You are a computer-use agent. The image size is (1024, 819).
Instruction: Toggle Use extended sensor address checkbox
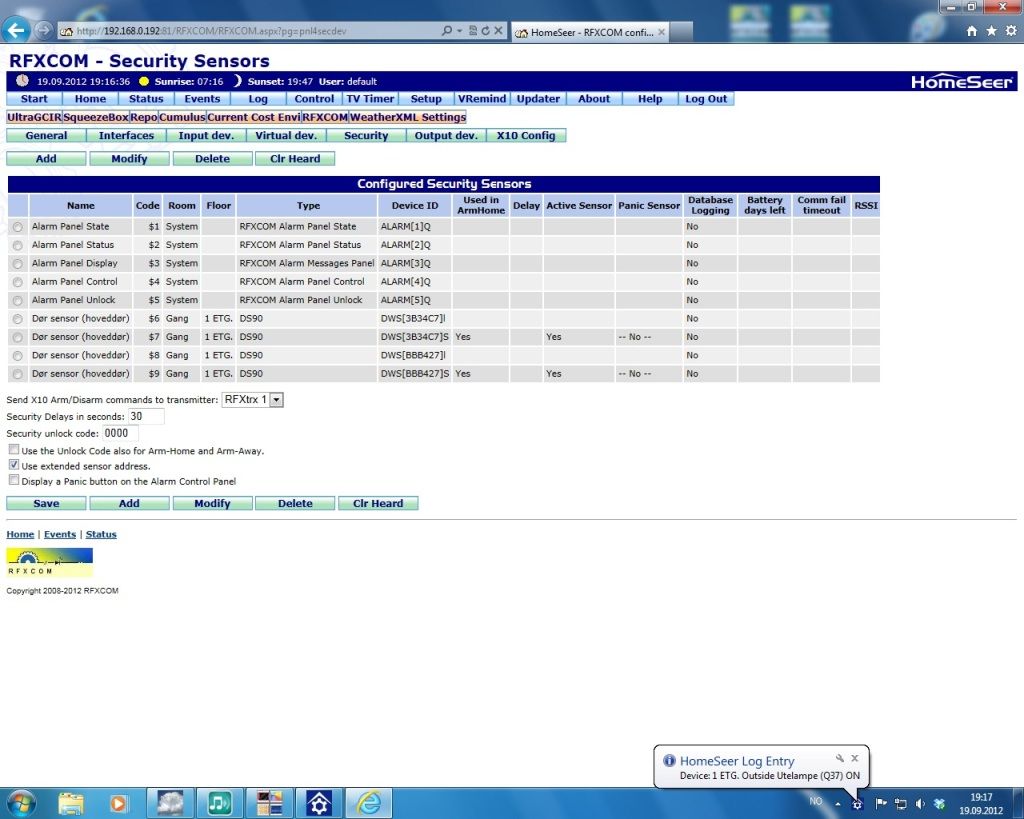[14, 465]
